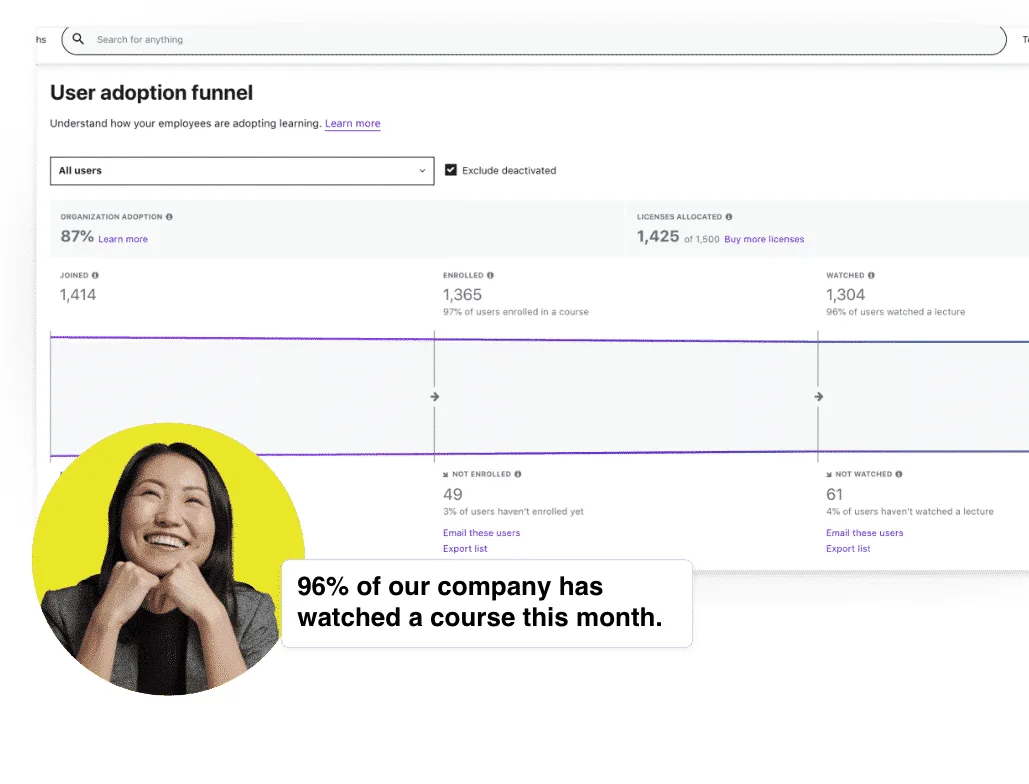
Task: Click 'Email these users' under Not Watched
Action: coord(864,533)
